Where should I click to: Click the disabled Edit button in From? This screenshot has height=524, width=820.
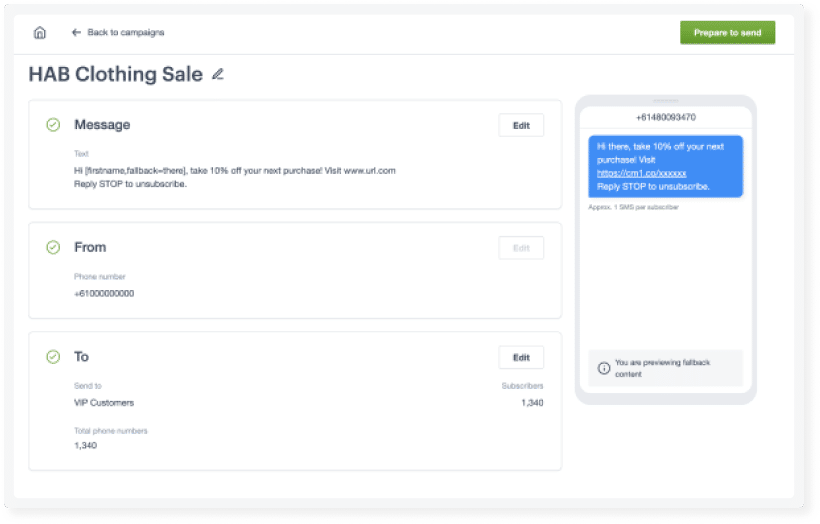pyautogui.click(x=521, y=248)
